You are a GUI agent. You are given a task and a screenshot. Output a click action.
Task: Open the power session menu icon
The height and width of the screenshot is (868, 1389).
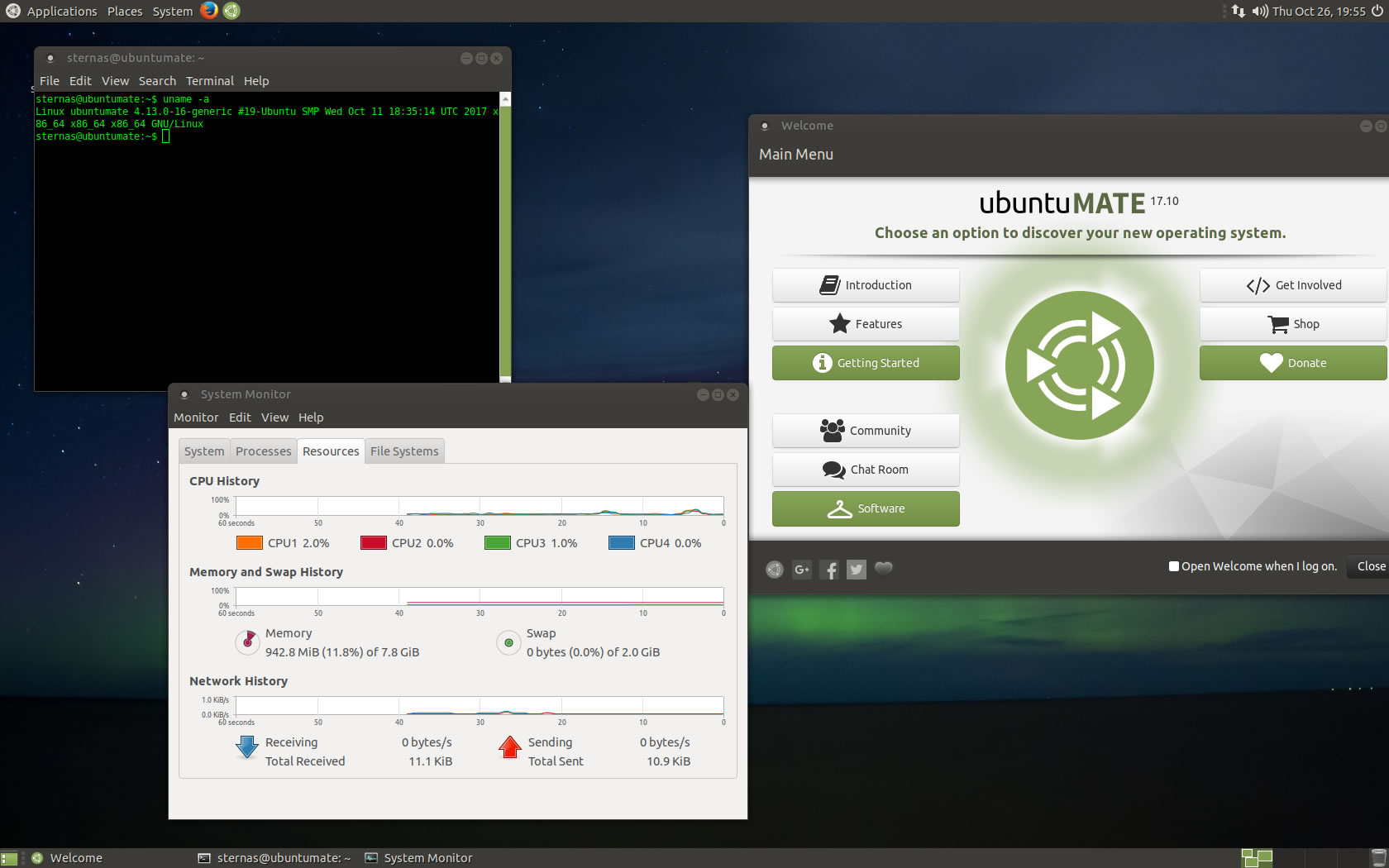coord(1377,11)
